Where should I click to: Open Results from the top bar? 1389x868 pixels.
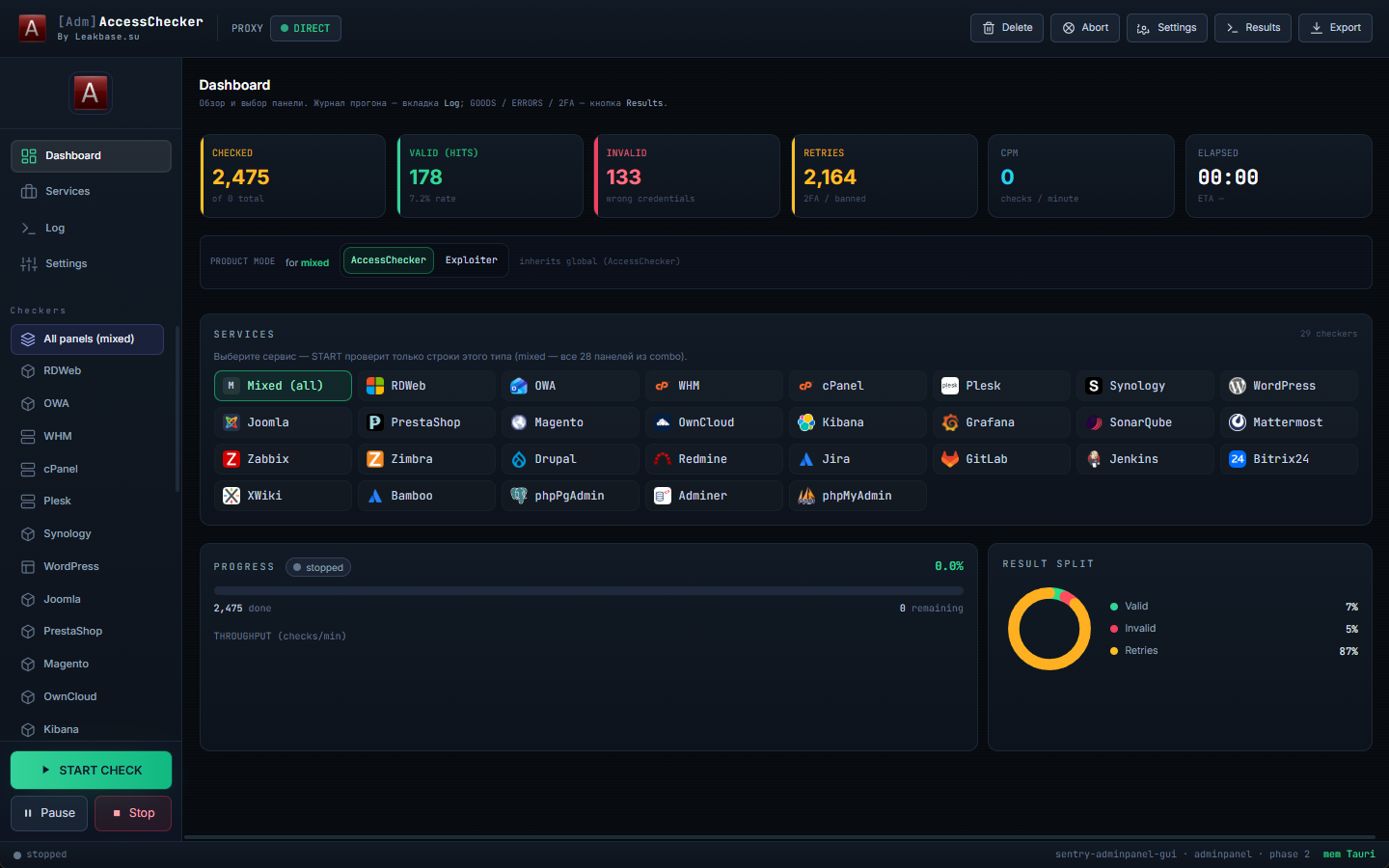tap(1253, 28)
